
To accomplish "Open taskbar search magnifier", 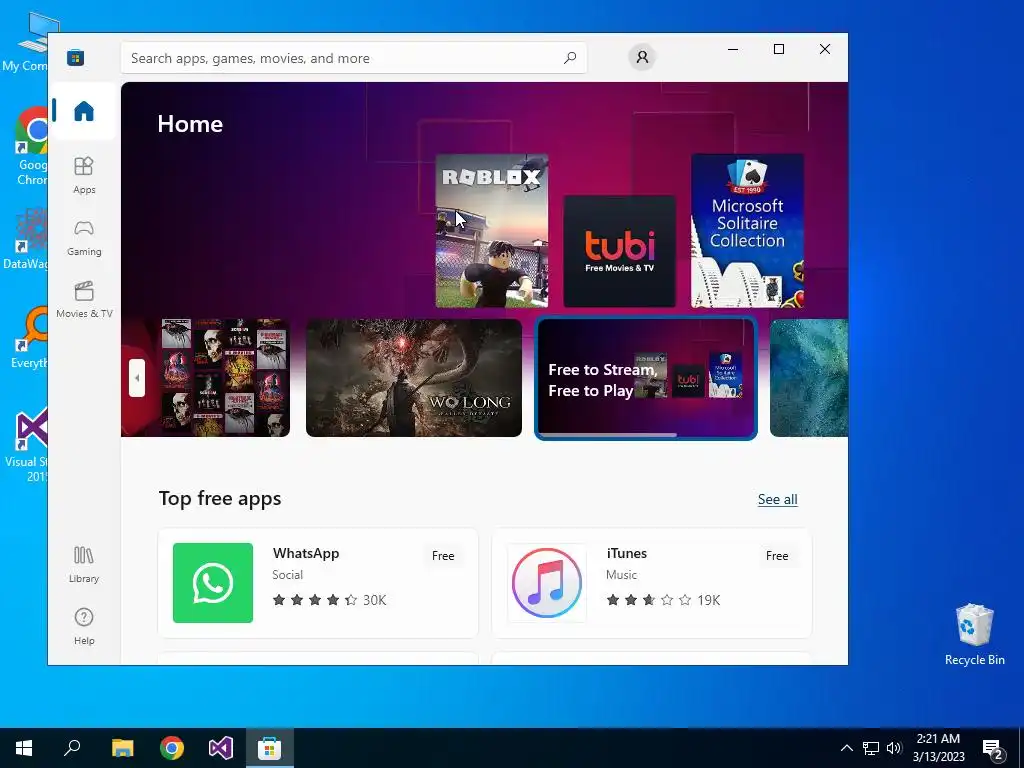I will 72,748.
